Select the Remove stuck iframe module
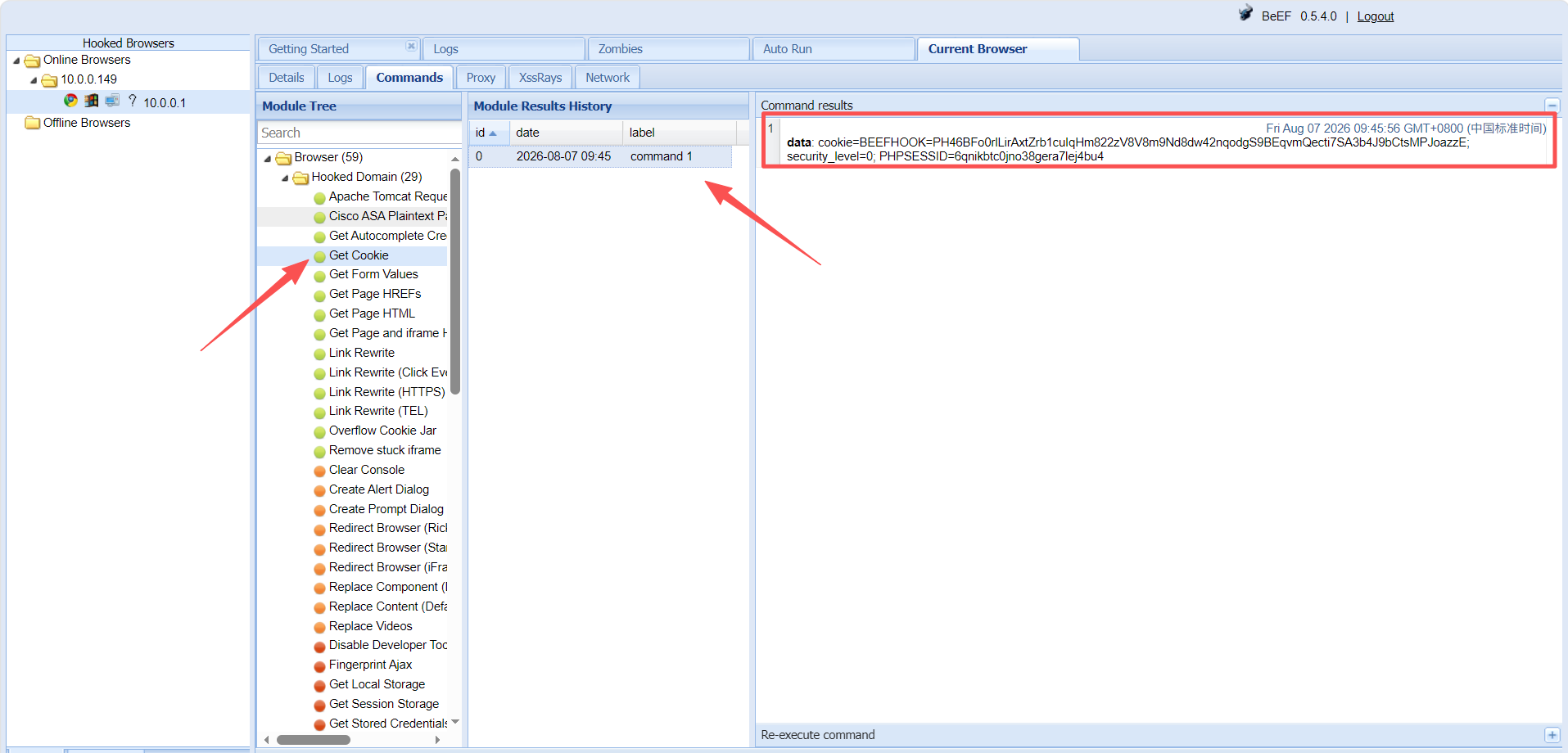The height and width of the screenshot is (753, 1568). tap(385, 450)
